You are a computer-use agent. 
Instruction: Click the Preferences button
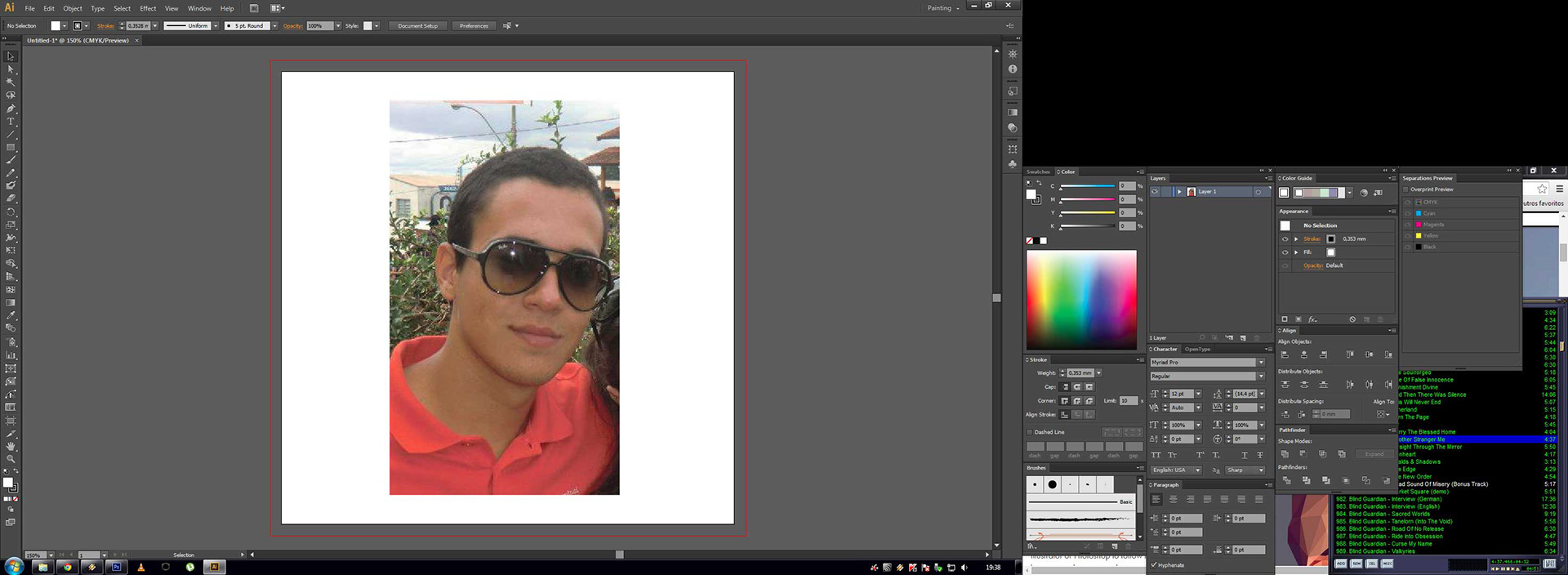[x=474, y=26]
